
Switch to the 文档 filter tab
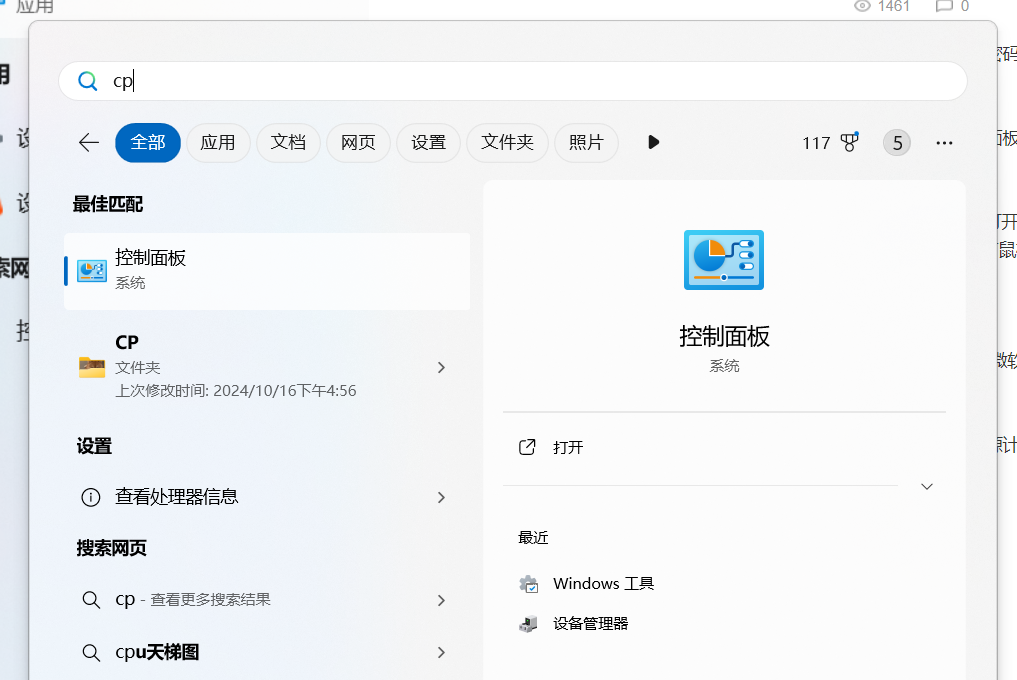point(288,143)
